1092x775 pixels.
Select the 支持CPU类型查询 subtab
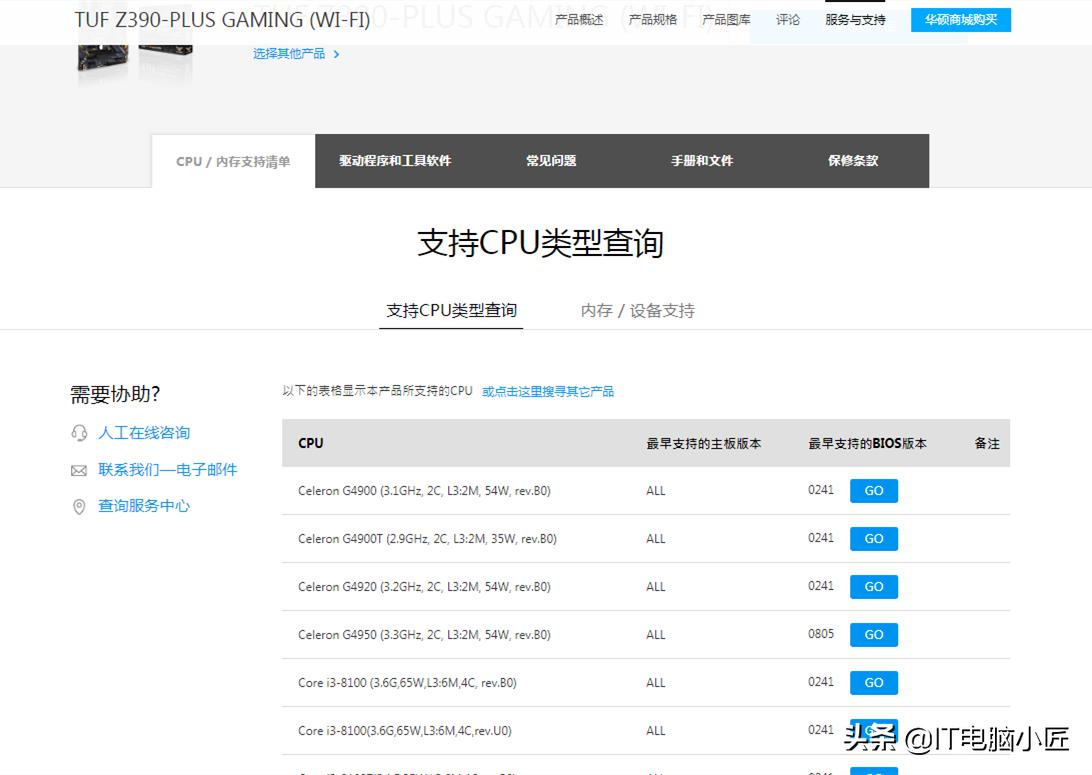(x=451, y=310)
